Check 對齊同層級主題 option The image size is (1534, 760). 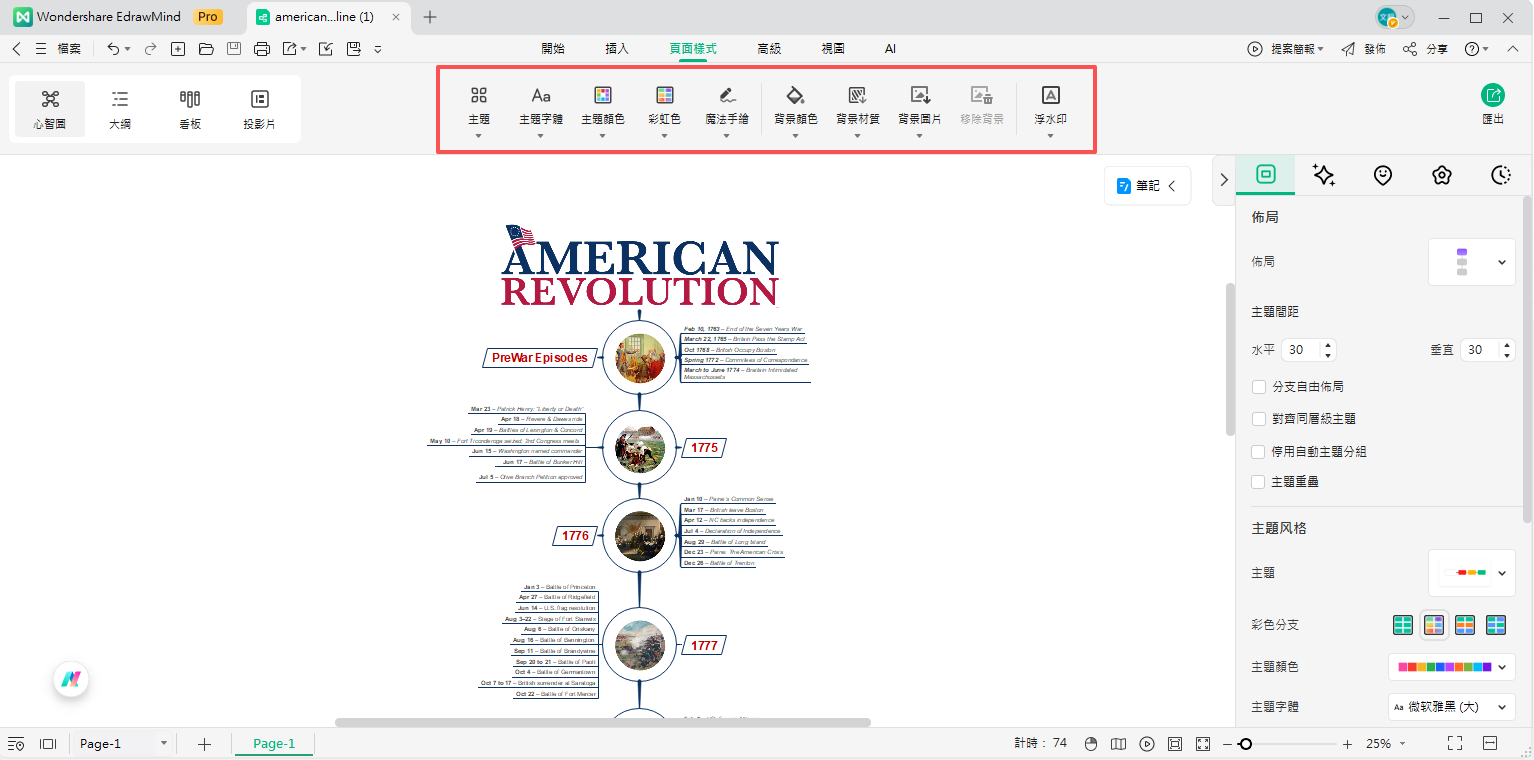1259,419
